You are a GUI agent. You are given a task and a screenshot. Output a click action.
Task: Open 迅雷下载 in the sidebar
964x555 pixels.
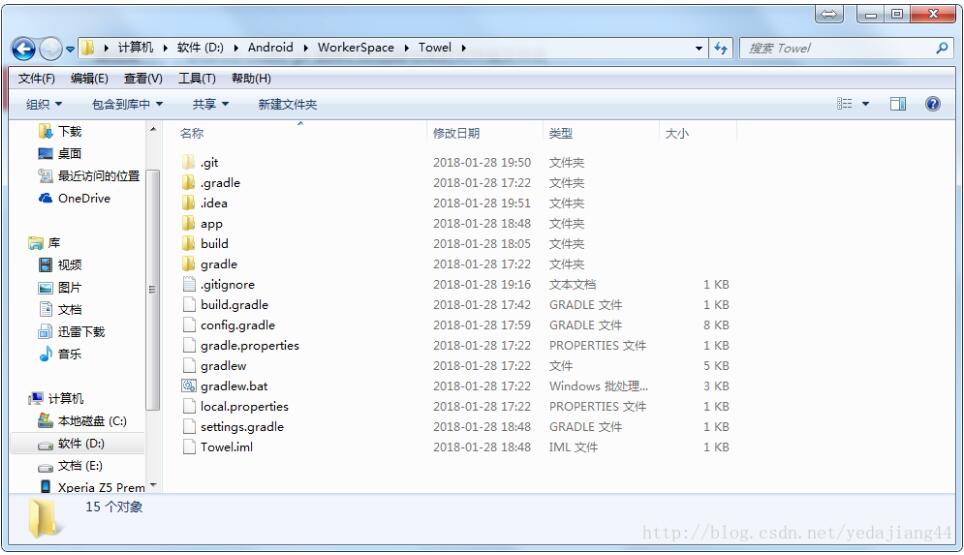click(x=71, y=332)
